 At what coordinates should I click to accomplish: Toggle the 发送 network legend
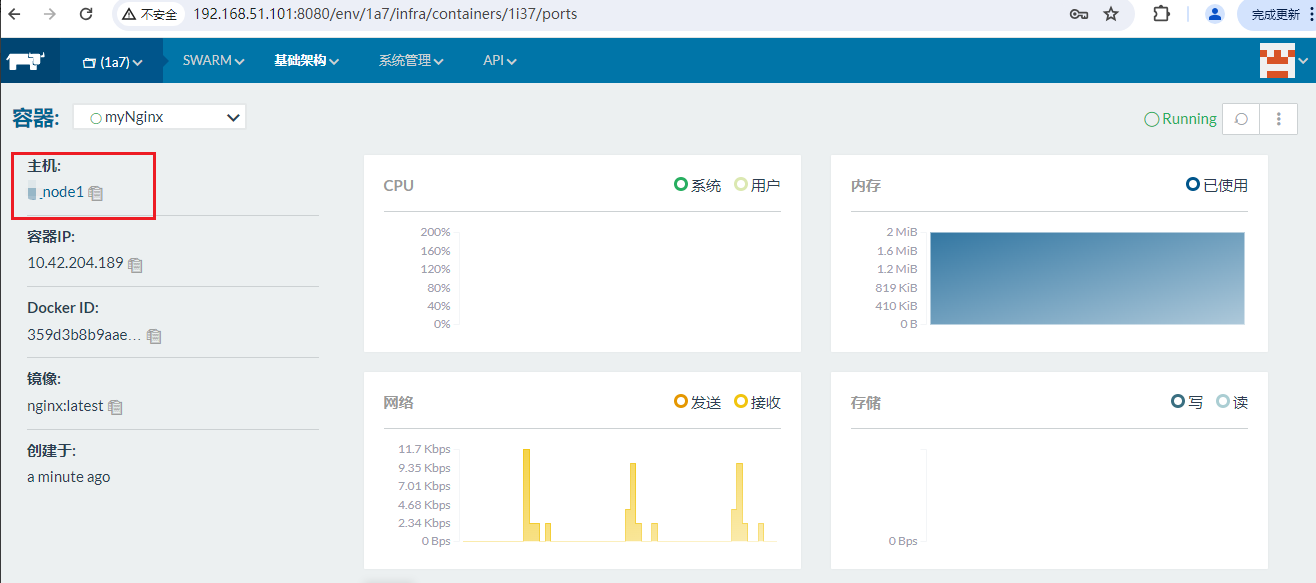(697, 402)
